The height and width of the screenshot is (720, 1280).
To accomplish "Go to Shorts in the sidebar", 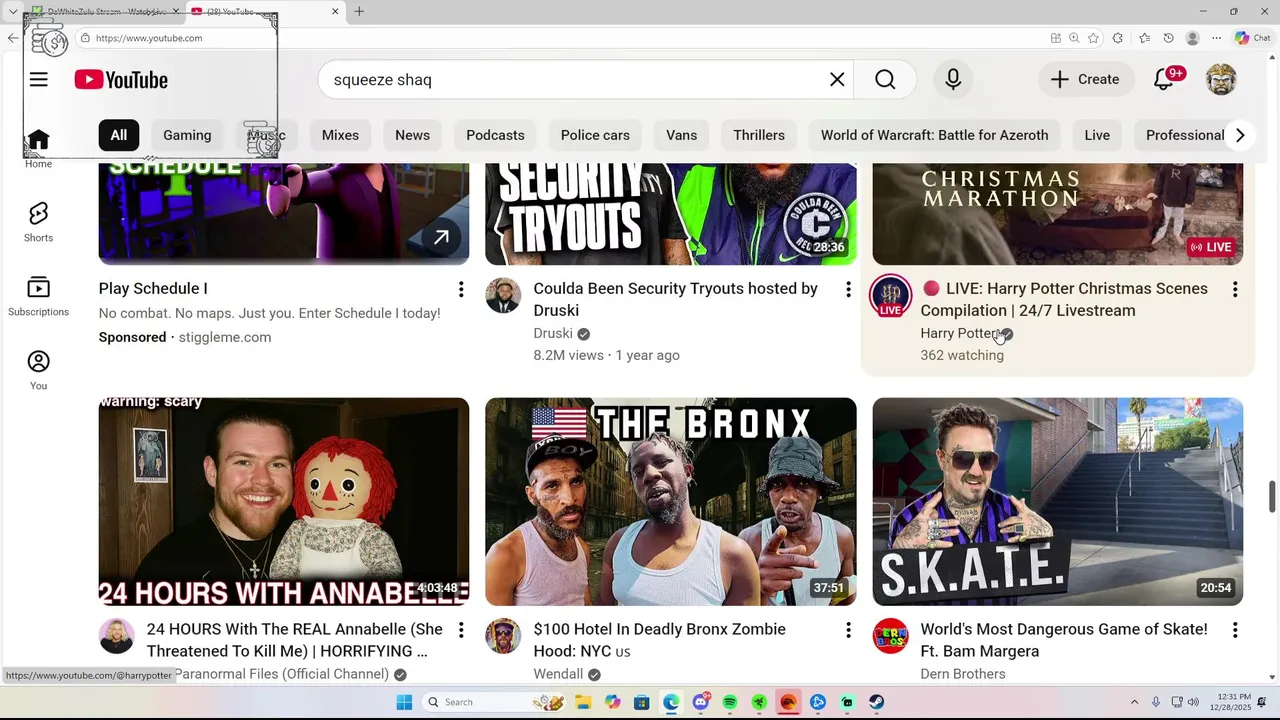I will pos(38,222).
